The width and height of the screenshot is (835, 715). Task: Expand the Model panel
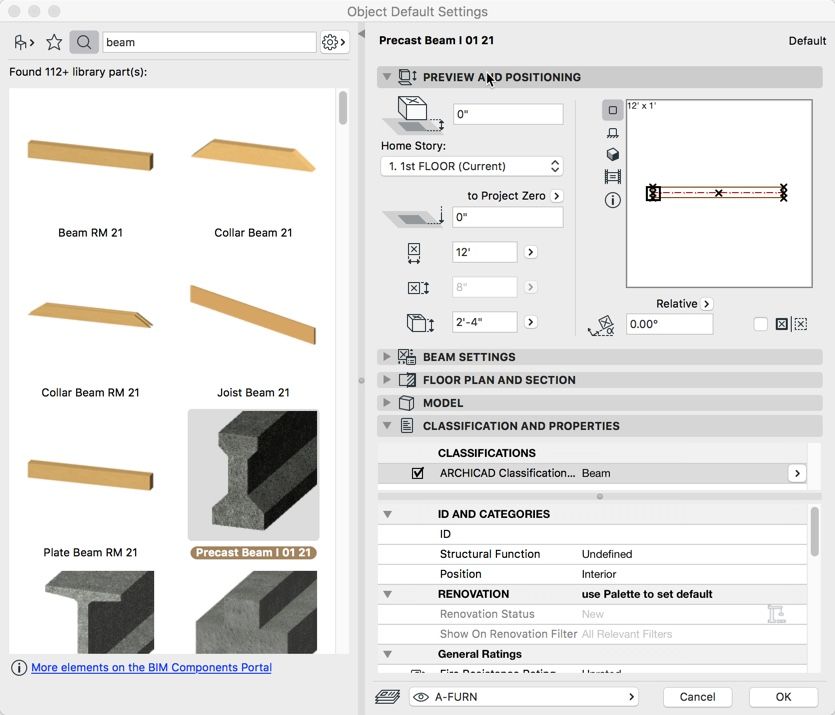(x=387, y=403)
